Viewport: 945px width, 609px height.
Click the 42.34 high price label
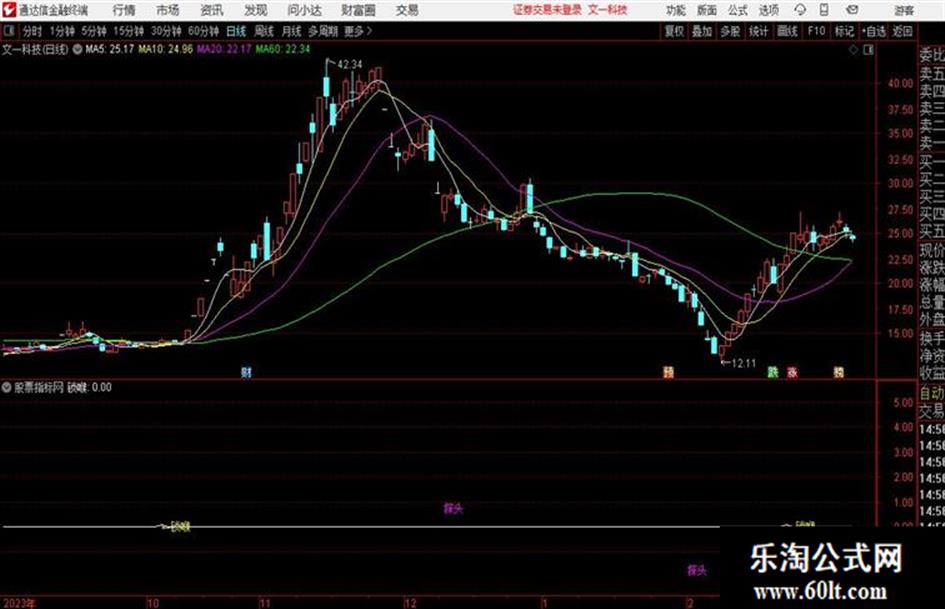coord(350,64)
